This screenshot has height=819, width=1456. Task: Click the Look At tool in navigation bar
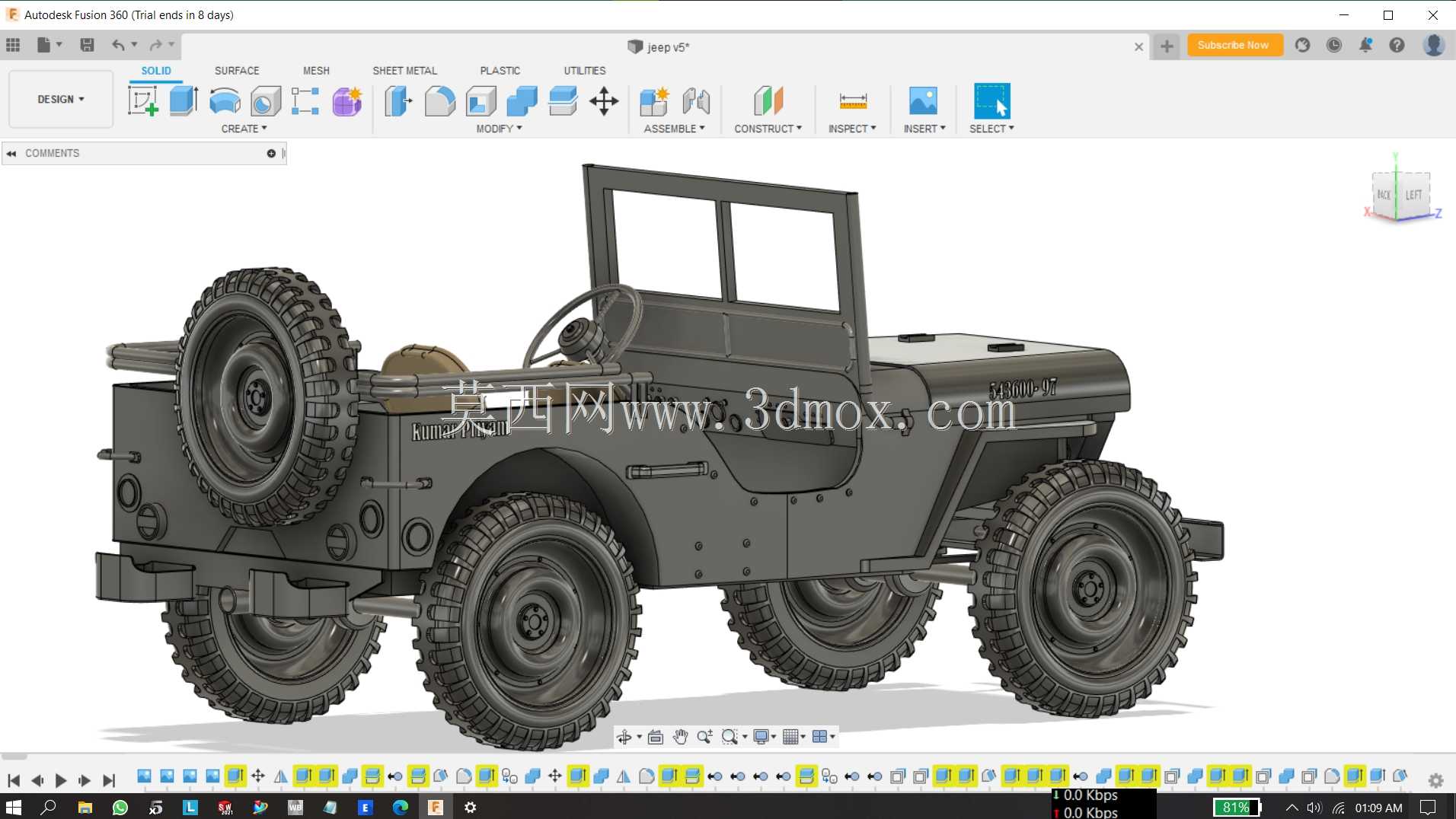656,736
